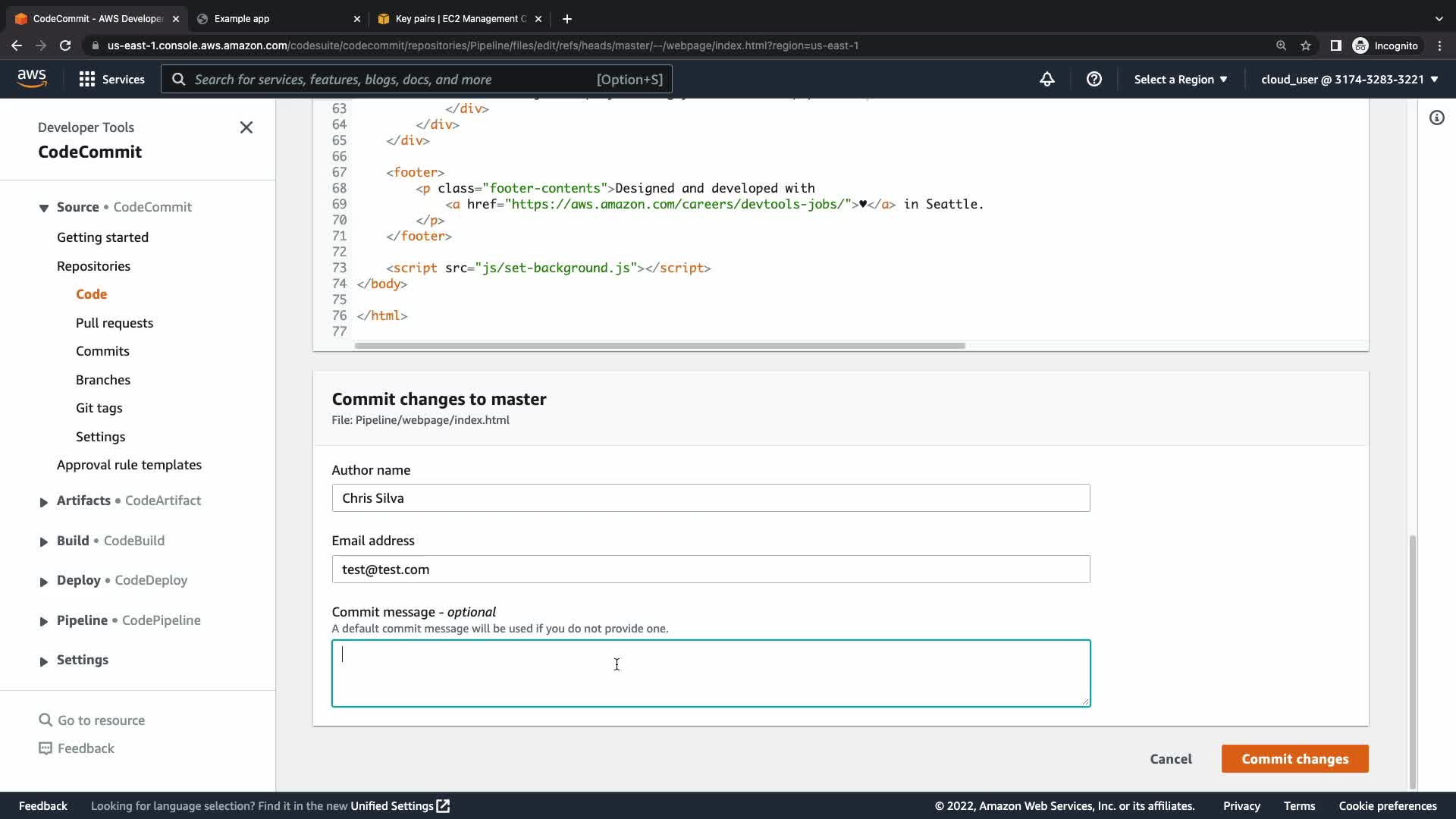The image size is (1456, 819).
Task: Collapse the Source CodeCommit section
Action: 44,208
